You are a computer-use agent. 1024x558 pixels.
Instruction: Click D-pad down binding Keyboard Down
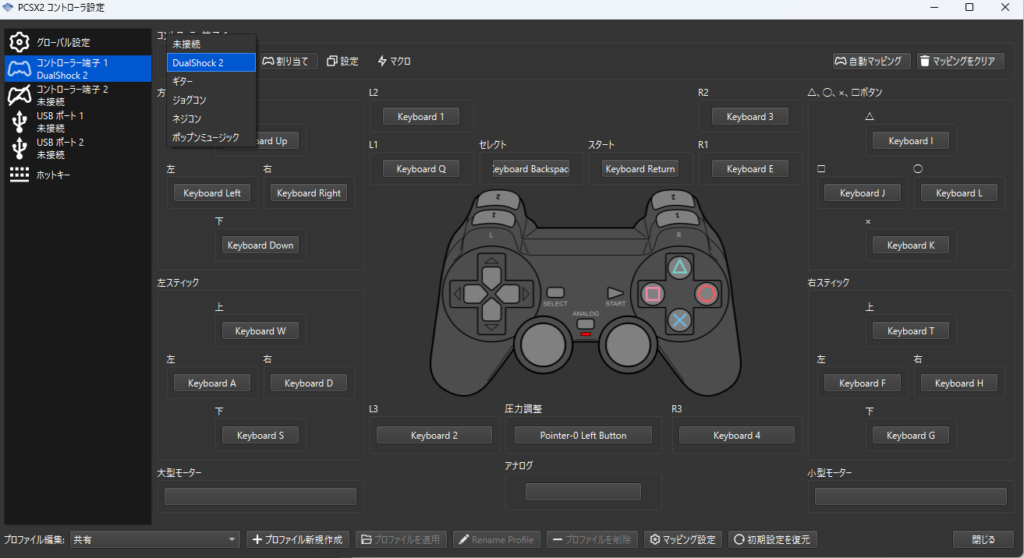pos(260,245)
